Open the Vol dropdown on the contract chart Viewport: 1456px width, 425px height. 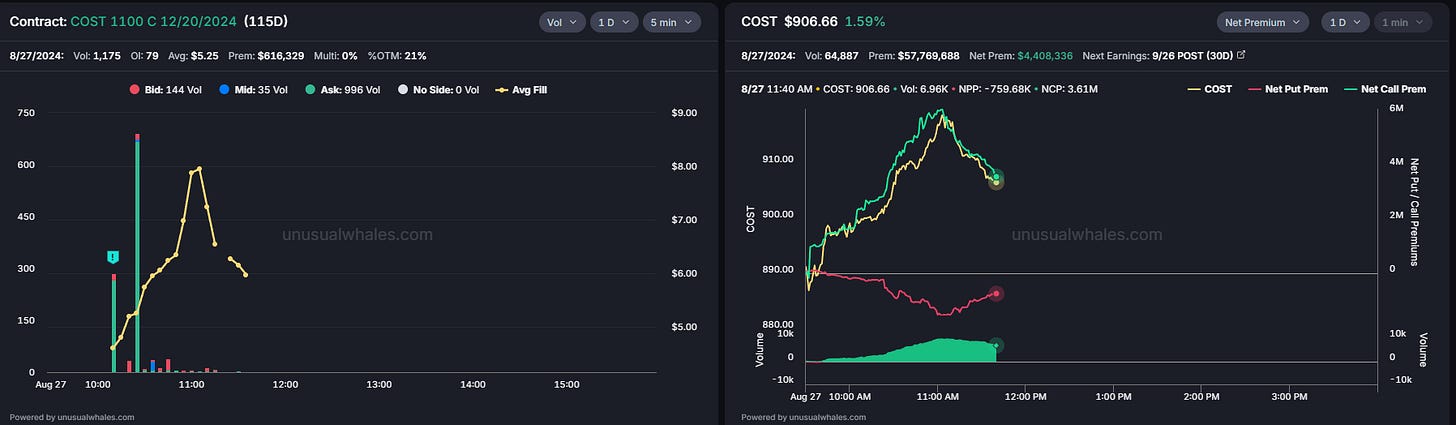click(x=561, y=22)
